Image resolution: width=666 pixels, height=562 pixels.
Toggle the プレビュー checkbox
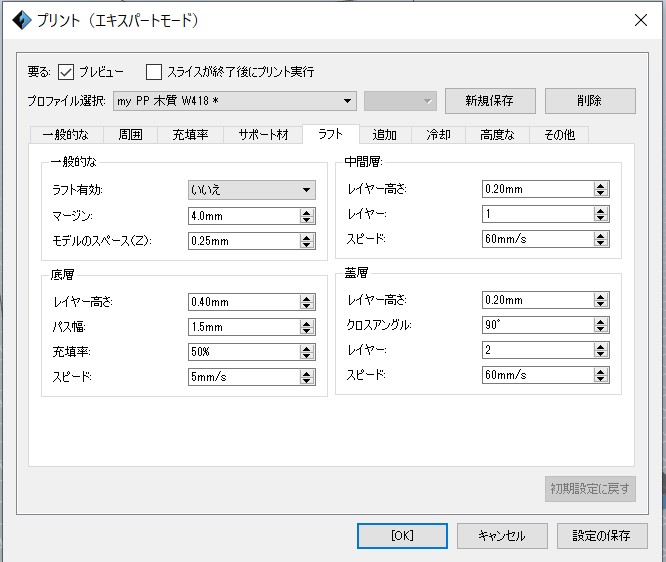pyautogui.click(x=66, y=72)
